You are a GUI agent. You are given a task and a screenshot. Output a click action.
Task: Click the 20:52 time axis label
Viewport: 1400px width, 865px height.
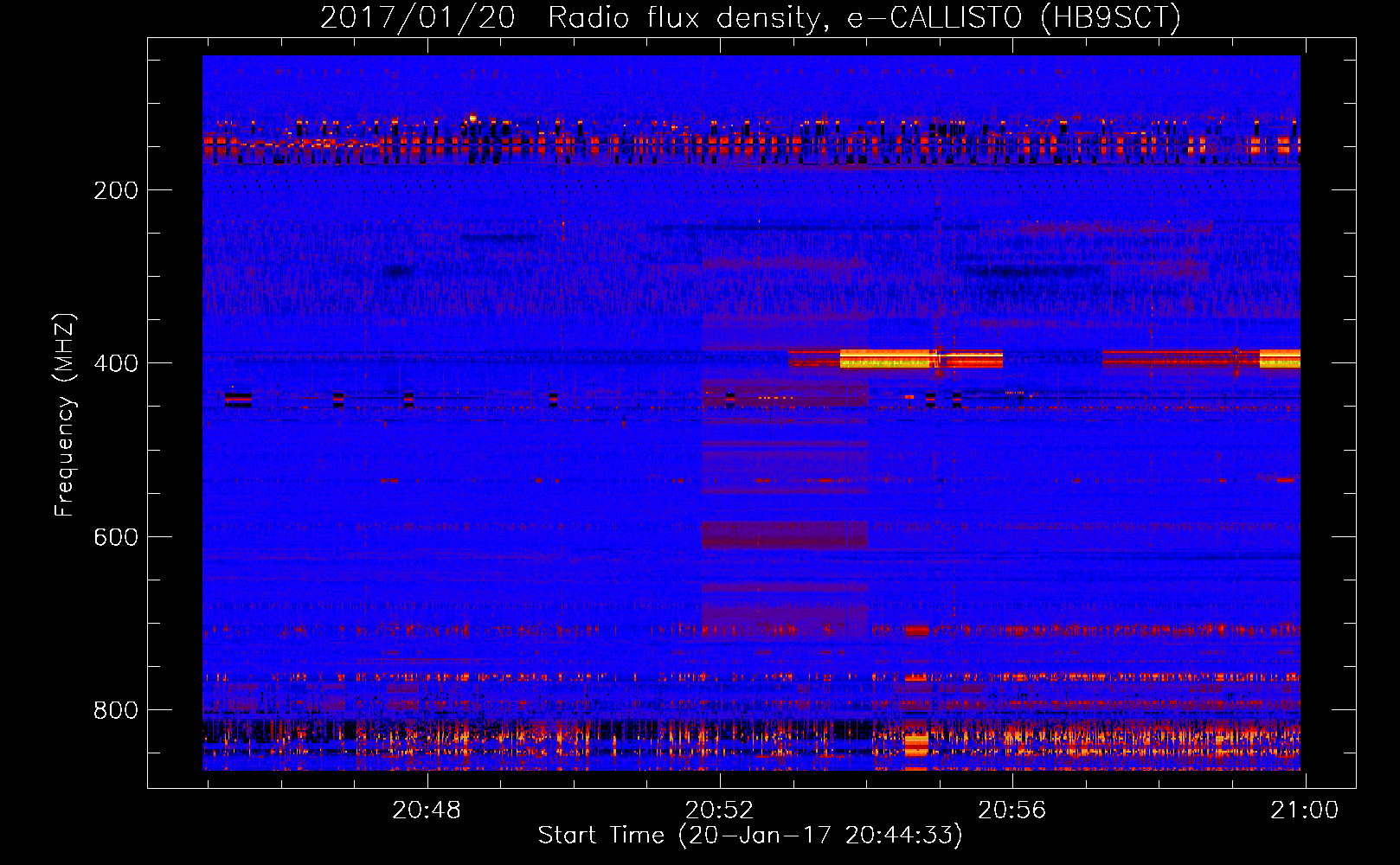[719, 811]
